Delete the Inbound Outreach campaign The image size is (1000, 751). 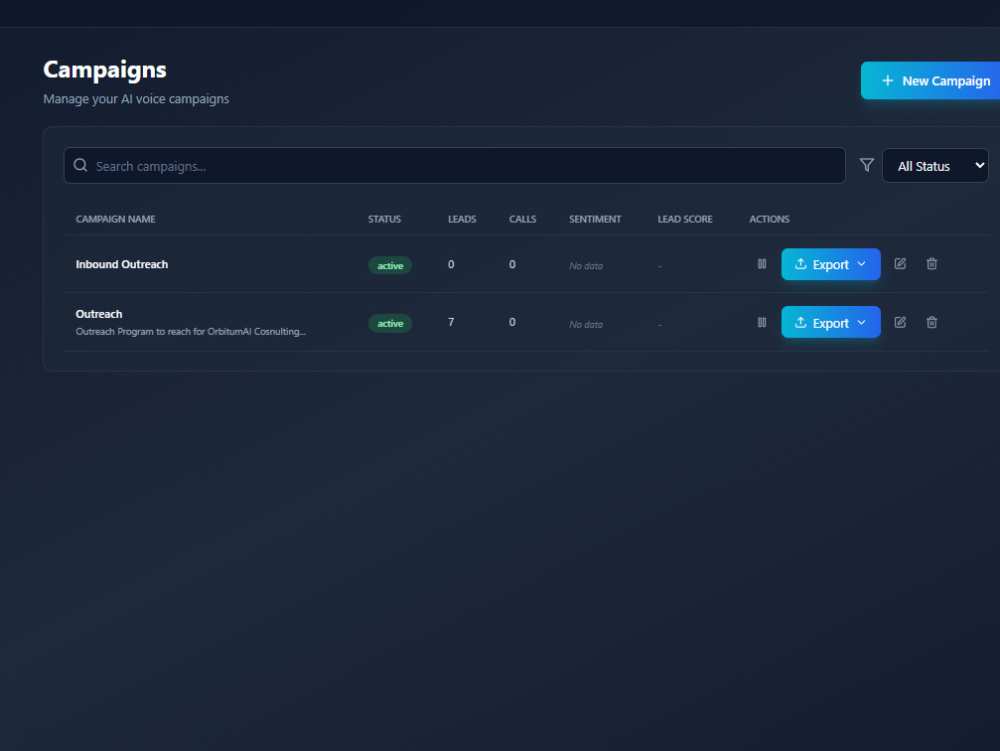click(x=932, y=264)
